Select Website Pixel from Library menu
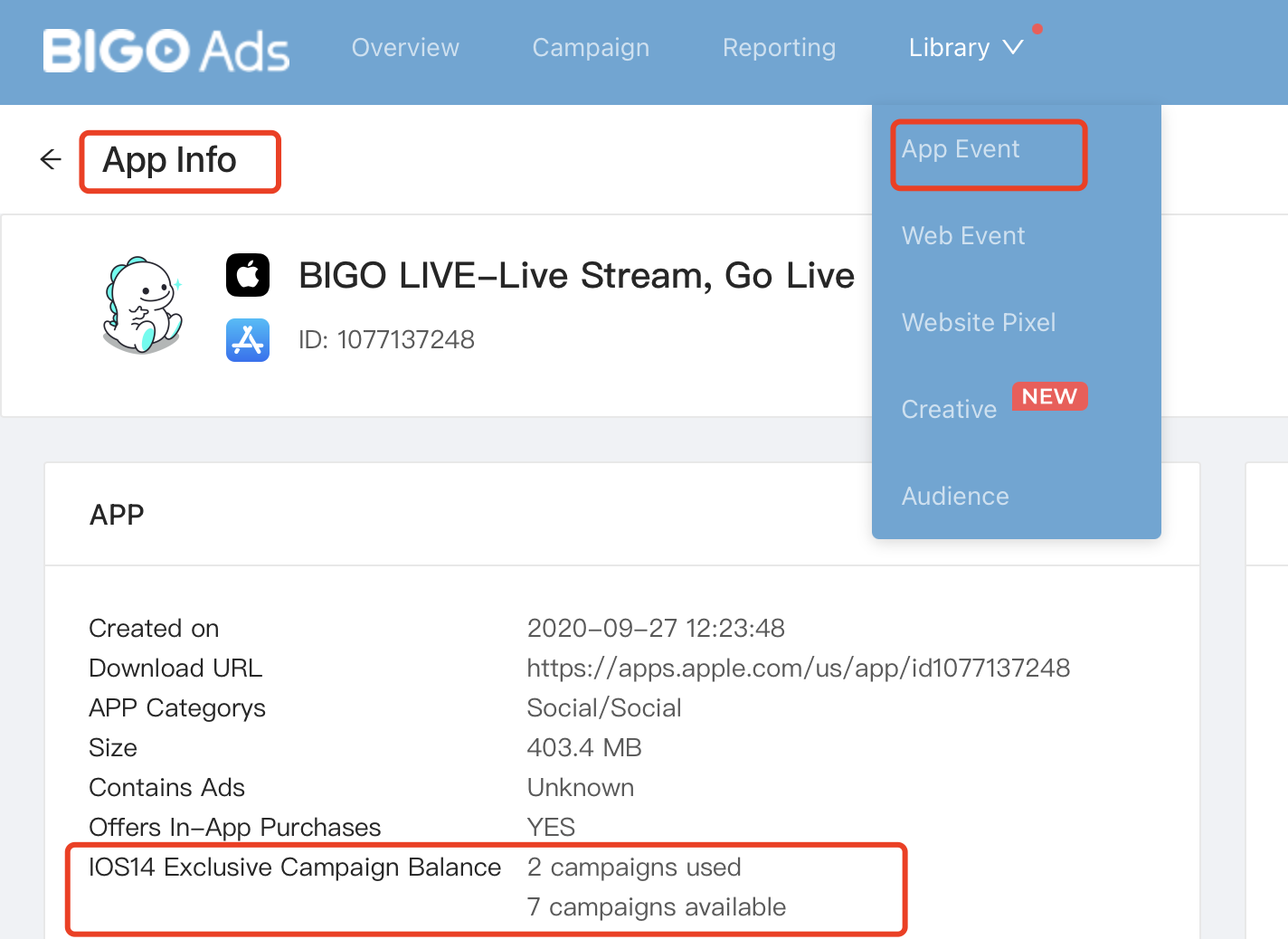The image size is (1288, 939). coord(979,323)
